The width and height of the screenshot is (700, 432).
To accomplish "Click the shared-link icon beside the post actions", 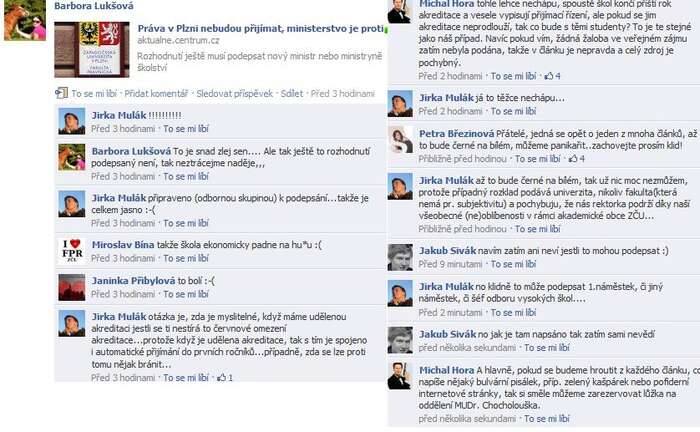I will pyautogui.click(x=61, y=93).
